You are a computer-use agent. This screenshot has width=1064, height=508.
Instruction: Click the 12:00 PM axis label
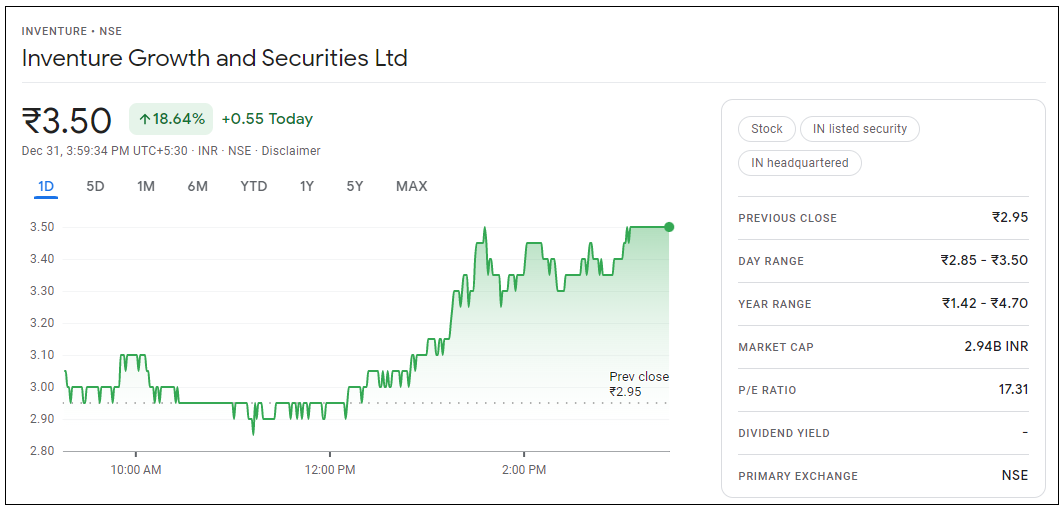click(x=329, y=469)
